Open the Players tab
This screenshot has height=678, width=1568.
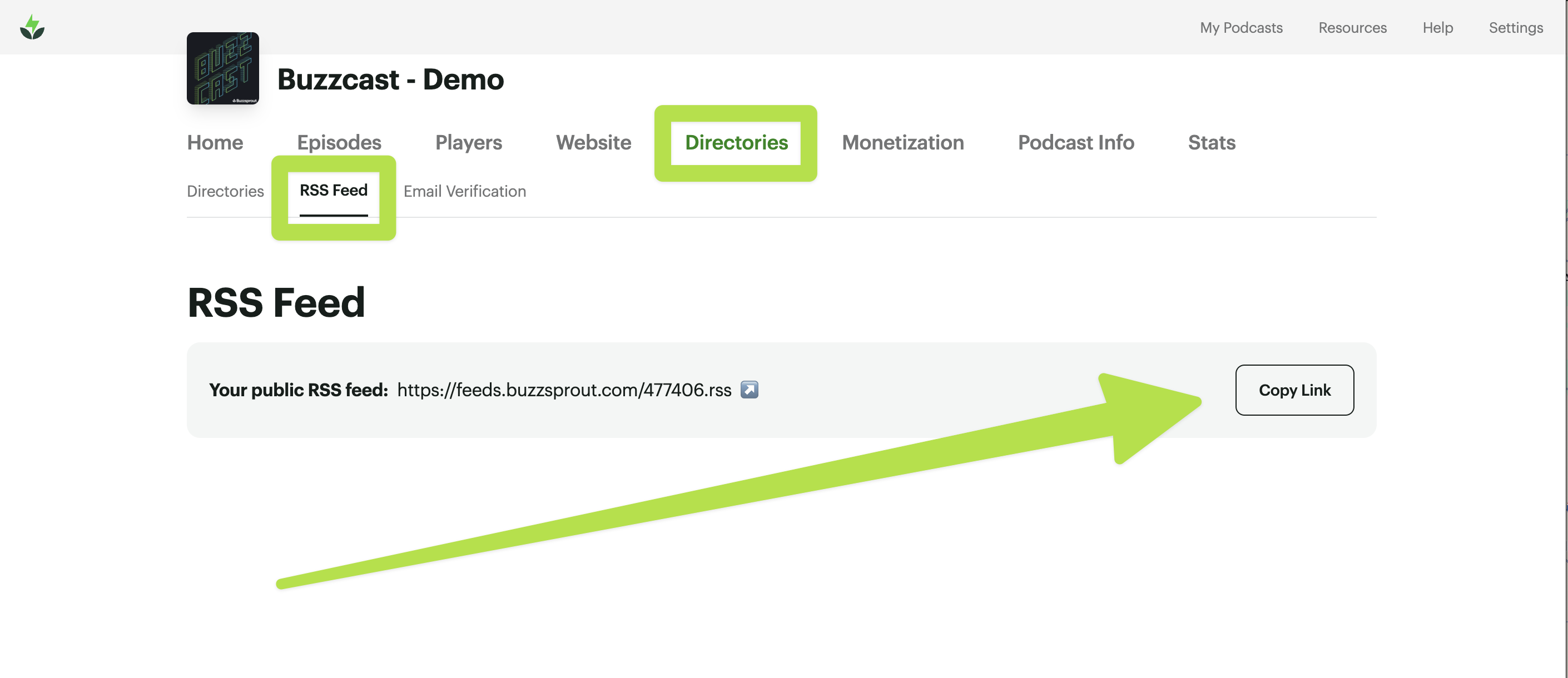(468, 142)
